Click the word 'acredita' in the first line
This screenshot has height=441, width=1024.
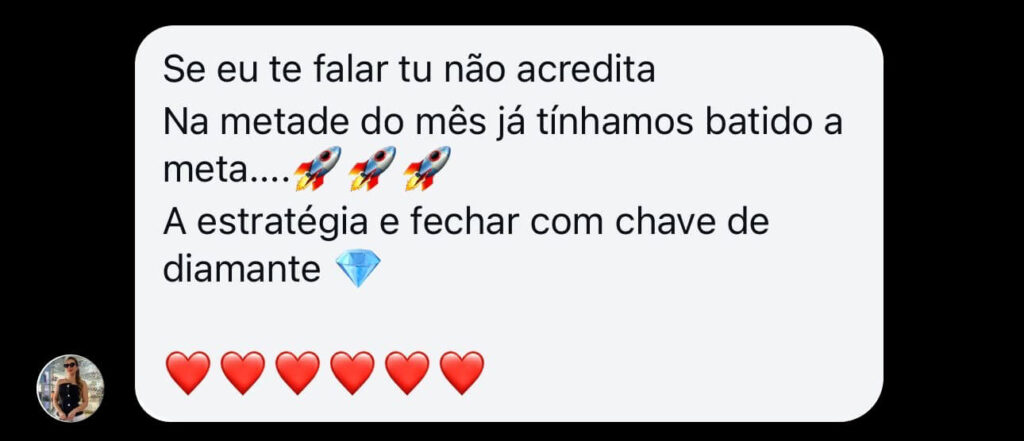586,70
